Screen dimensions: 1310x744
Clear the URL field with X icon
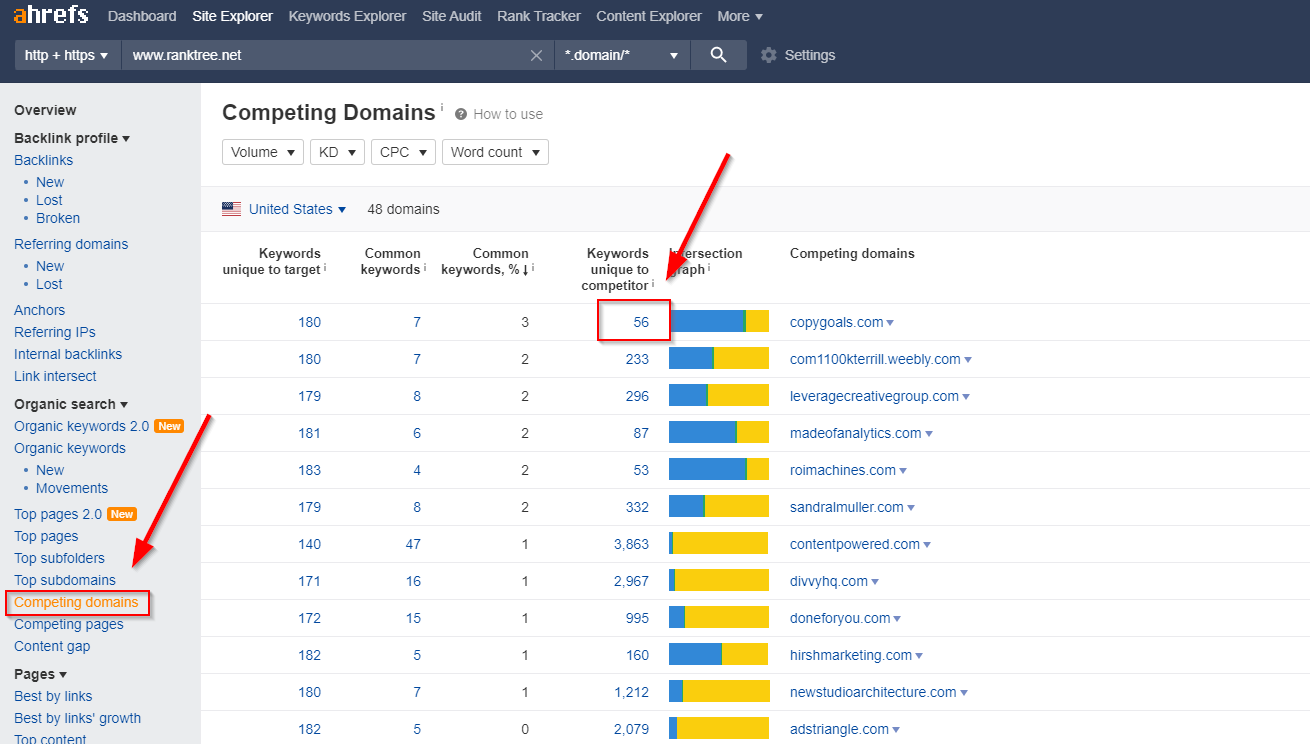coord(537,55)
